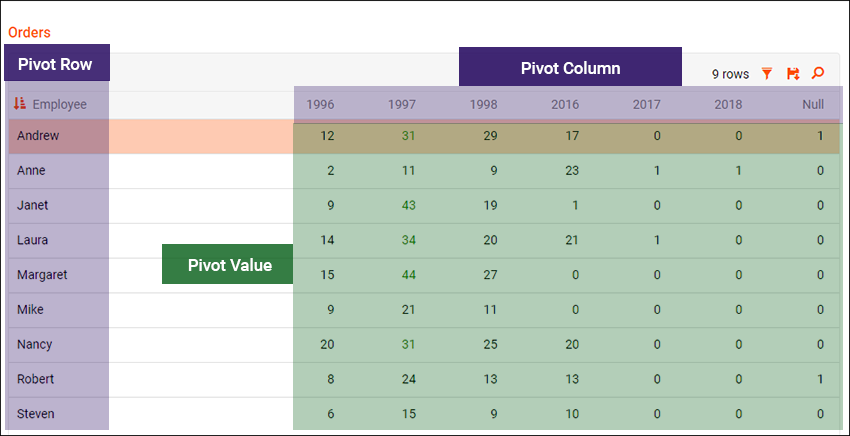
Task: Select the Laura employee row
Action: [424, 240]
